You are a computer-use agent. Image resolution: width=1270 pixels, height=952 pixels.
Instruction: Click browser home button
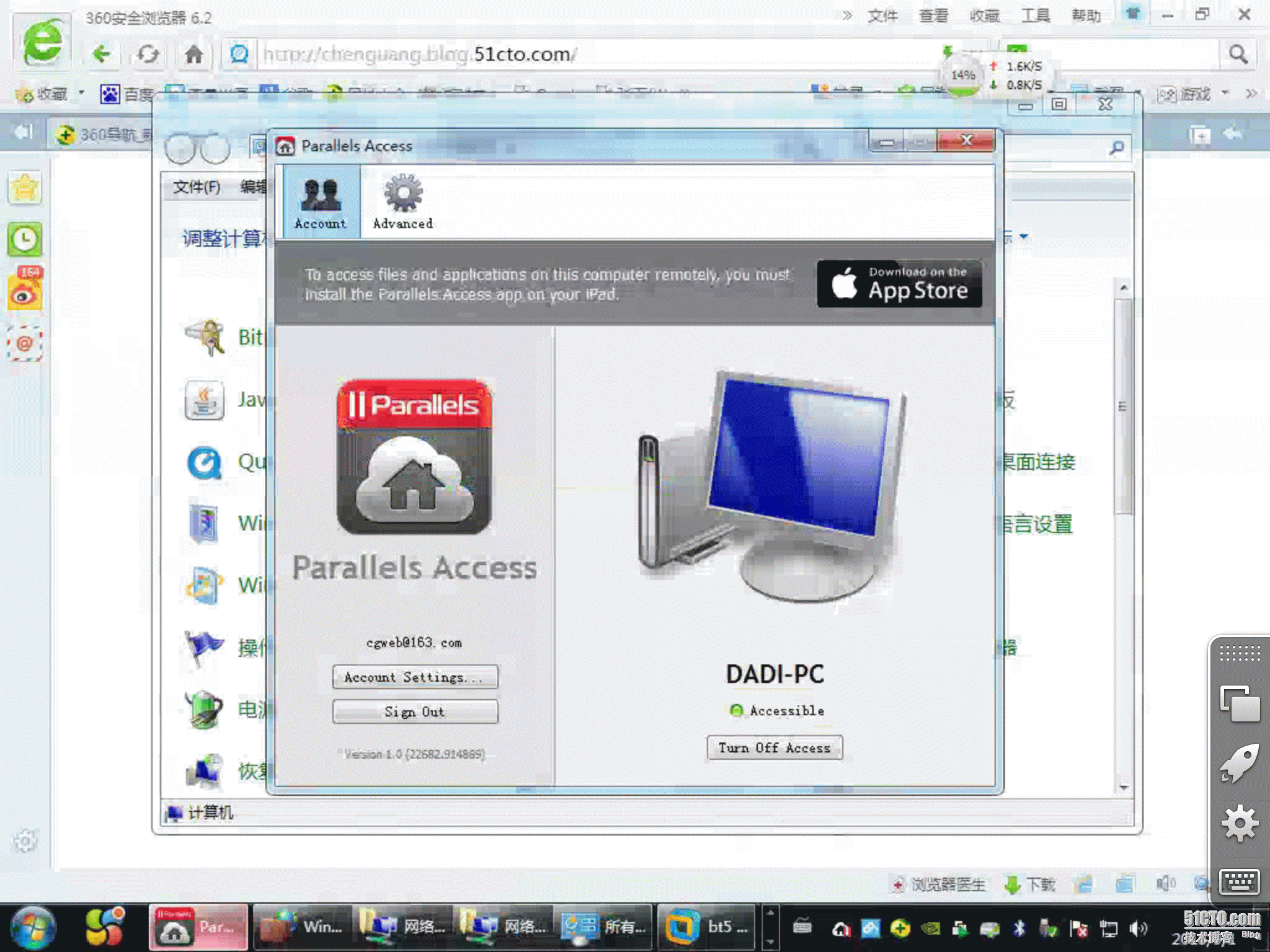coord(193,55)
